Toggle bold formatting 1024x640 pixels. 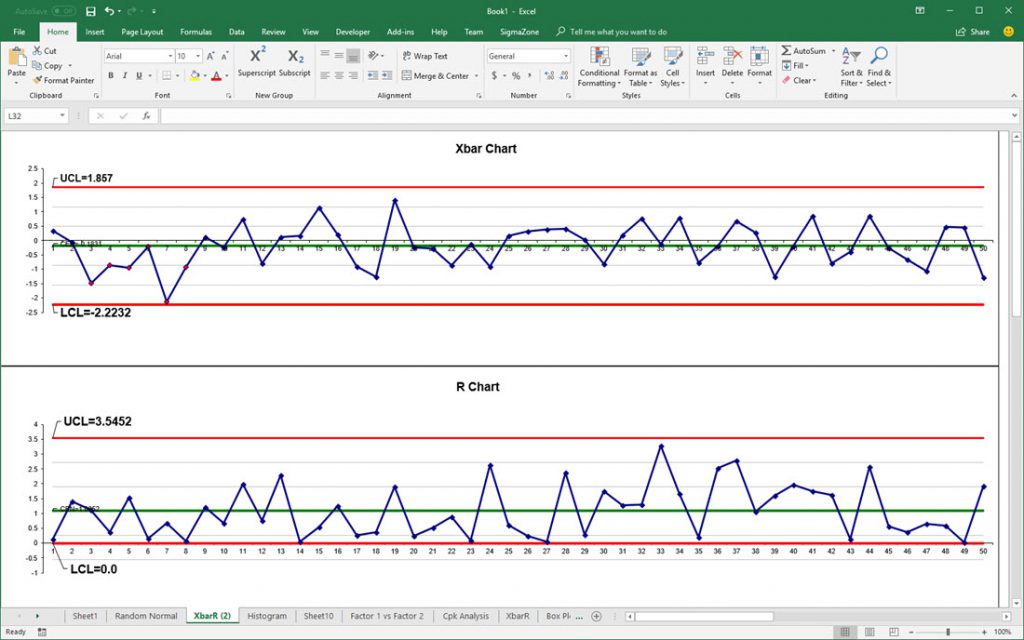[x=111, y=75]
